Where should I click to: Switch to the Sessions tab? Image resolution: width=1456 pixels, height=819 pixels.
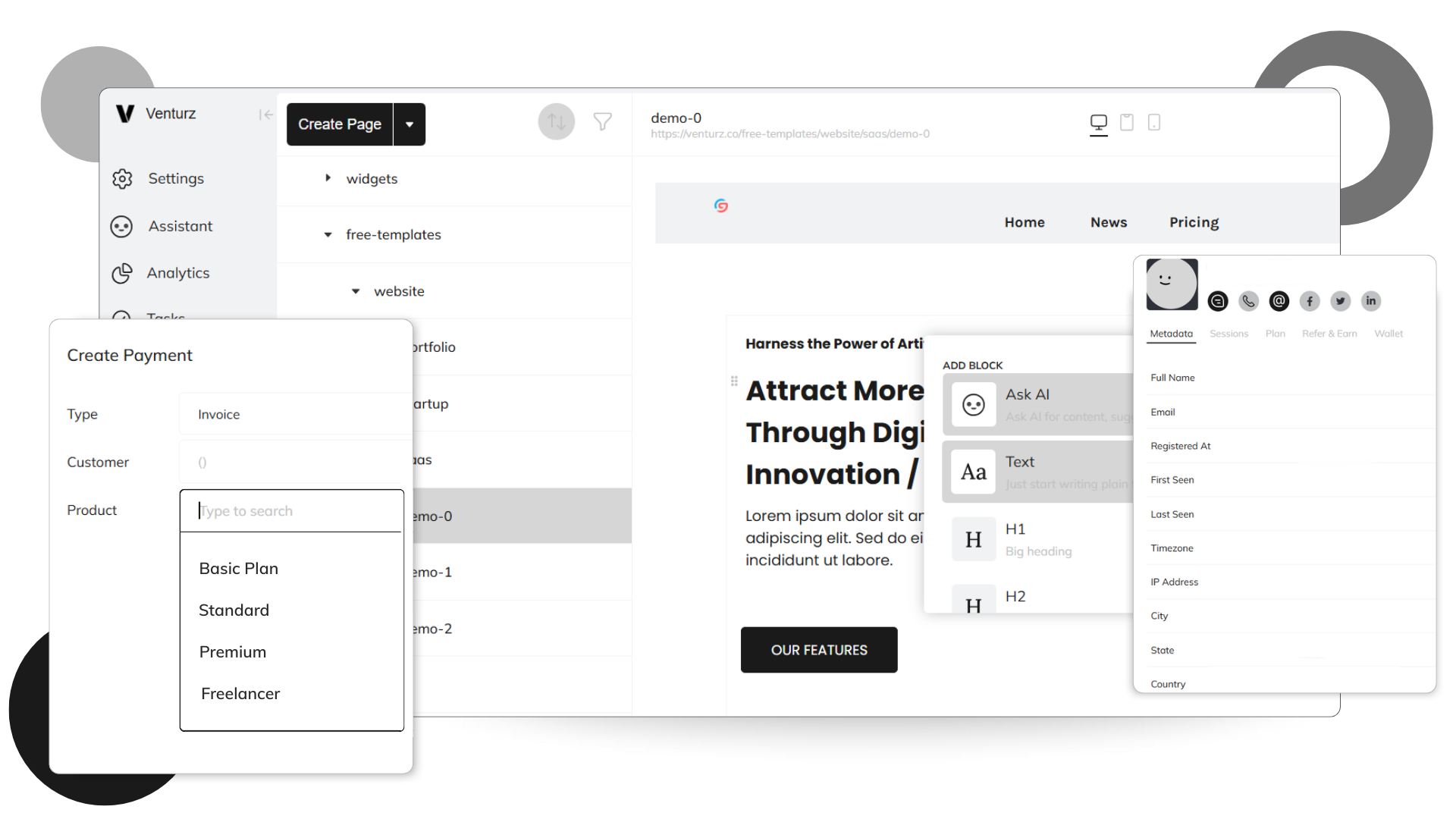(x=1228, y=334)
